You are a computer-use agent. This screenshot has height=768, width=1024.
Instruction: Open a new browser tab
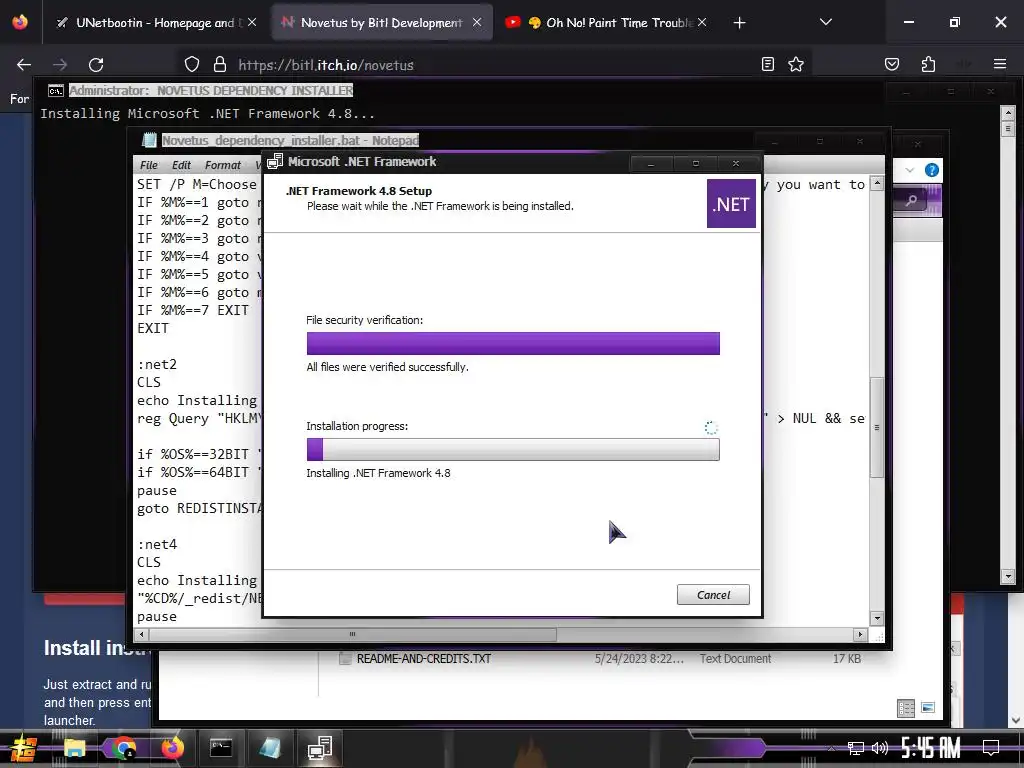click(x=739, y=23)
